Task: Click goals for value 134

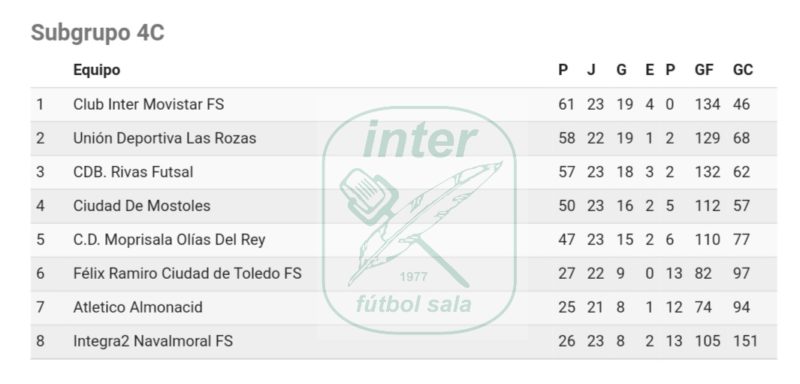Action: tap(707, 104)
